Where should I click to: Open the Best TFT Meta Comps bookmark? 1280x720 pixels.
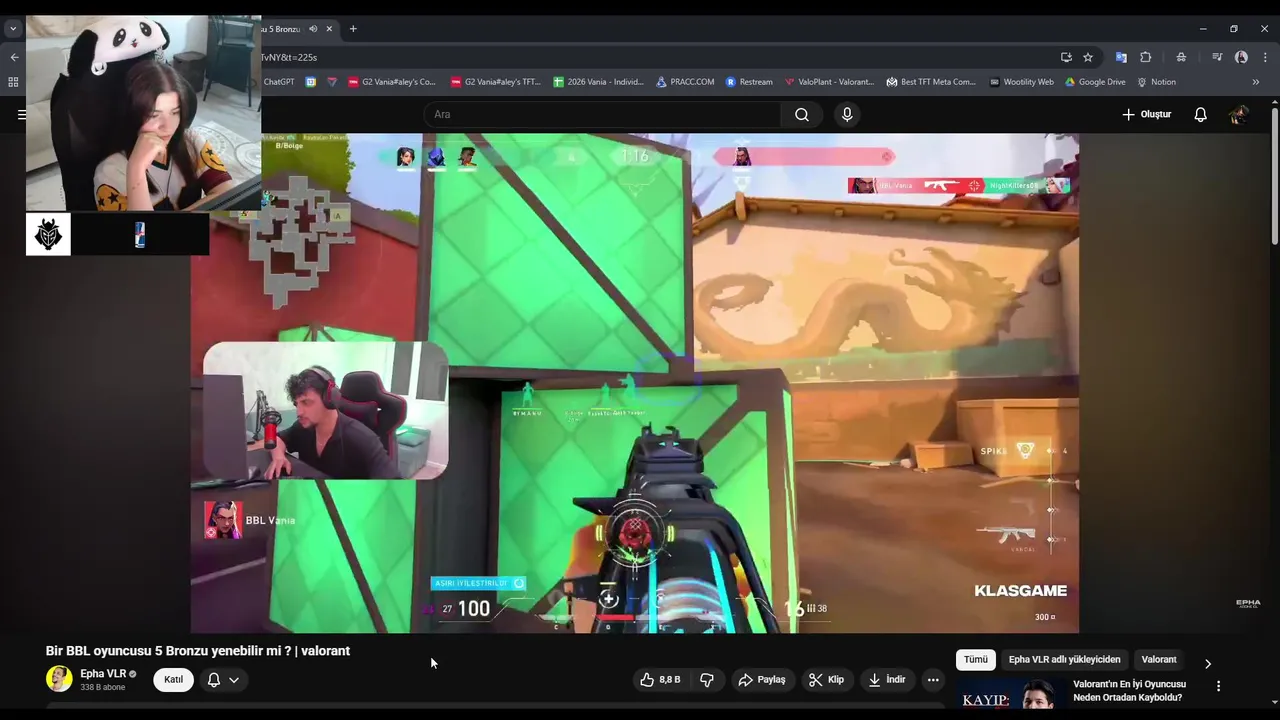click(931, 82)
